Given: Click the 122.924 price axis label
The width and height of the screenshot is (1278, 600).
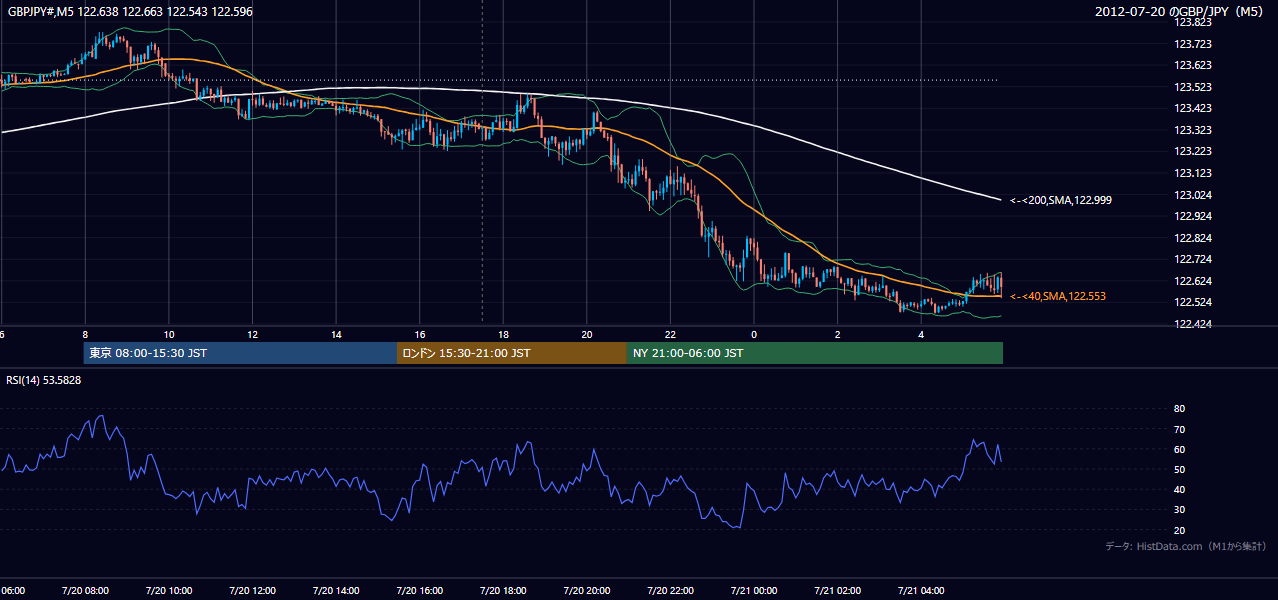Looking at the screenshot, I should pos(1192,216).
